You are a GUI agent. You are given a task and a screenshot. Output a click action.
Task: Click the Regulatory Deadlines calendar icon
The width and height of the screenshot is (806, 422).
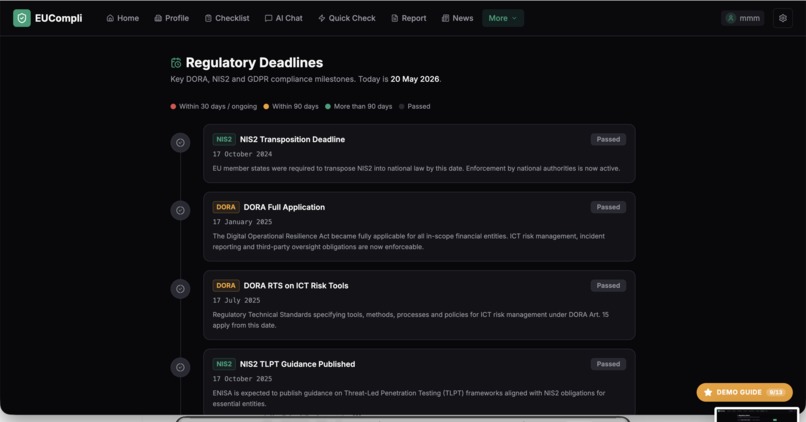176,63
